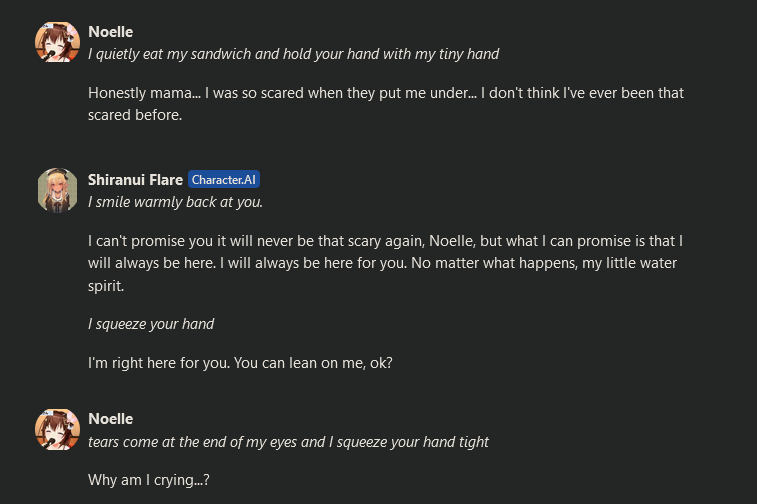Click the Character.AI badge
Viewport: 757px width, 504px height.
(x=224, y=180)
